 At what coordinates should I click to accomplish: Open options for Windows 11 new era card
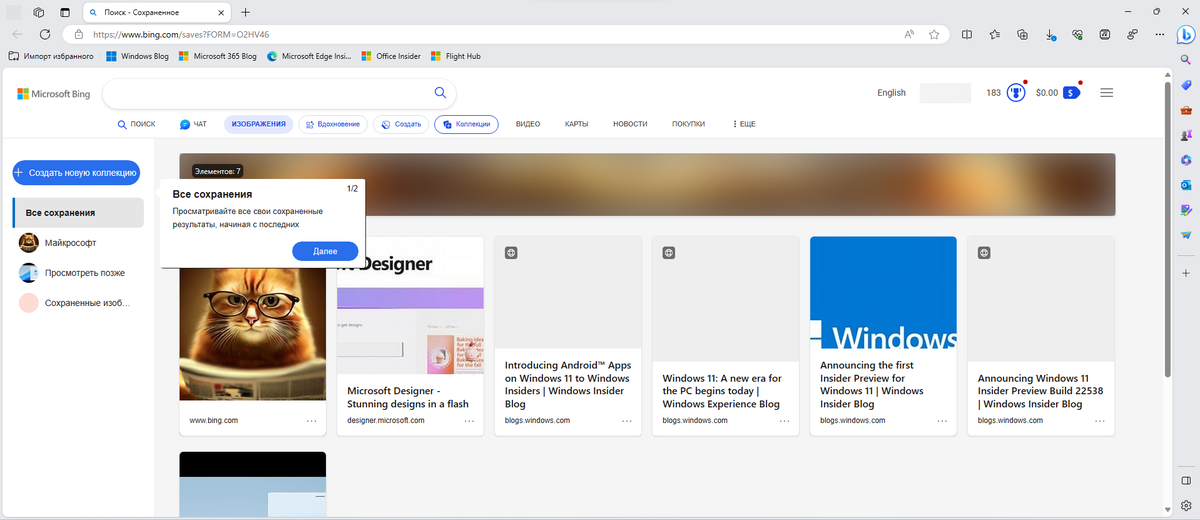tap(784, 421)
